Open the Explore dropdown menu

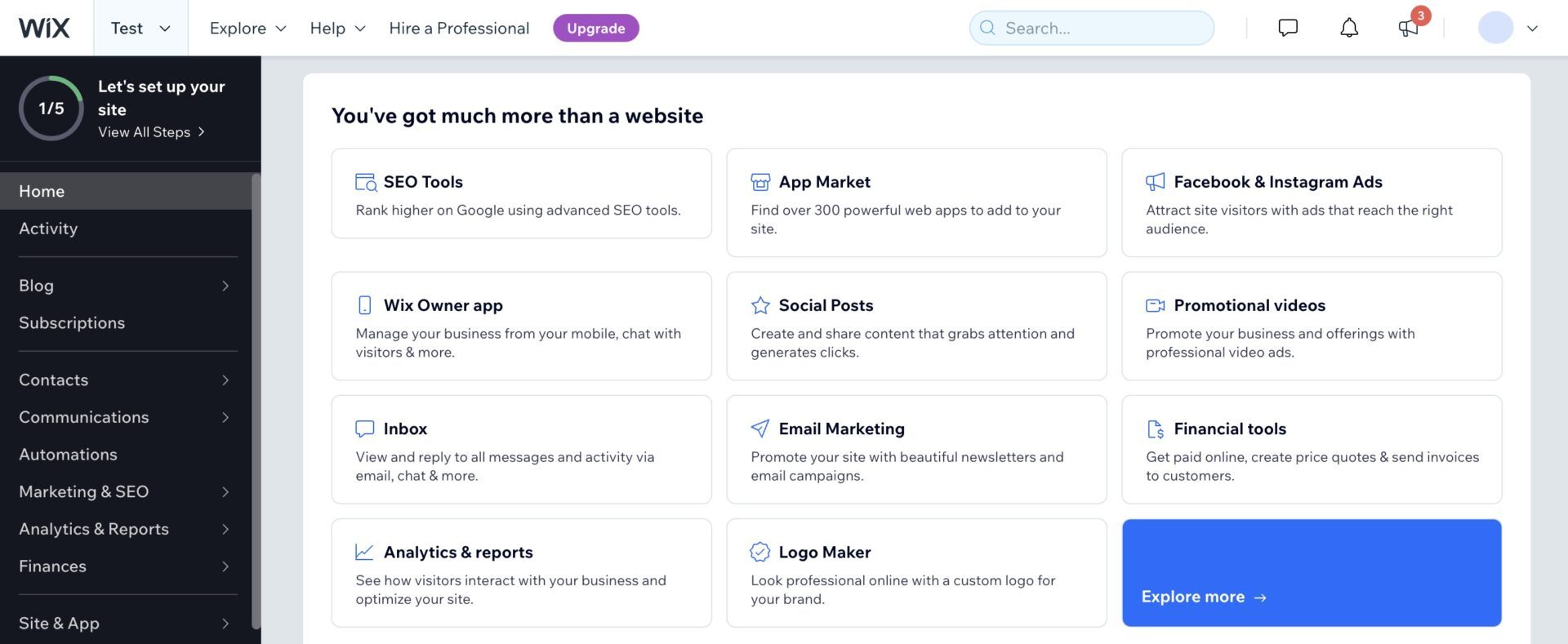pyautogui.click(x=246, y=27)
